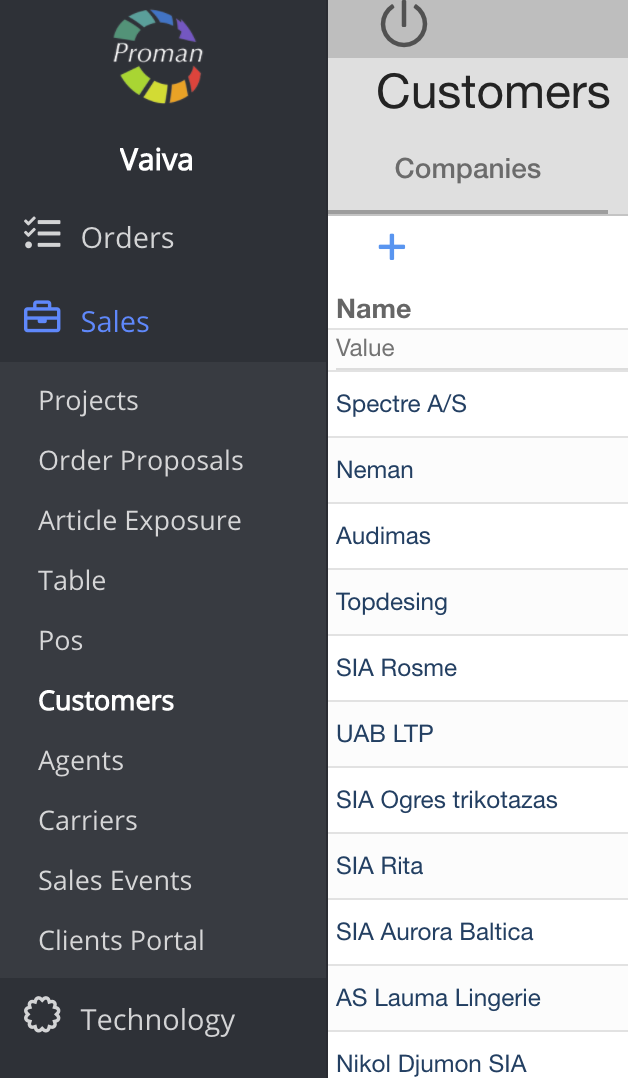Open Projects in the sidebar
The height and width of the screenshot is (1078, 628).
pyautogui.click(x=88, y=401)
